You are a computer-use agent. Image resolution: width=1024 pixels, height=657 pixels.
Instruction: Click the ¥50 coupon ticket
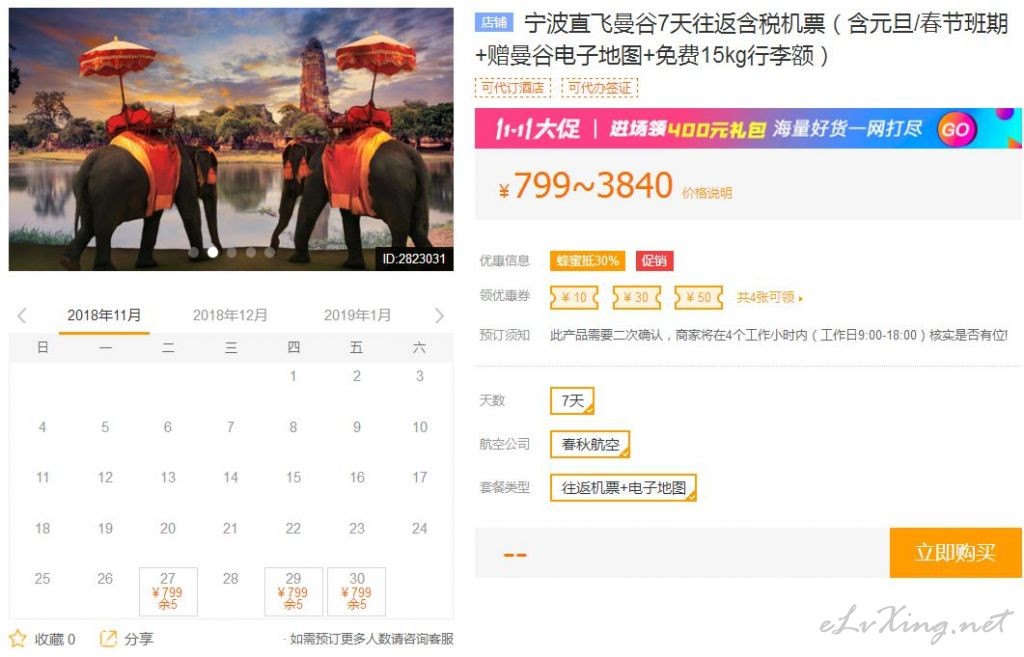pos(699,298)
